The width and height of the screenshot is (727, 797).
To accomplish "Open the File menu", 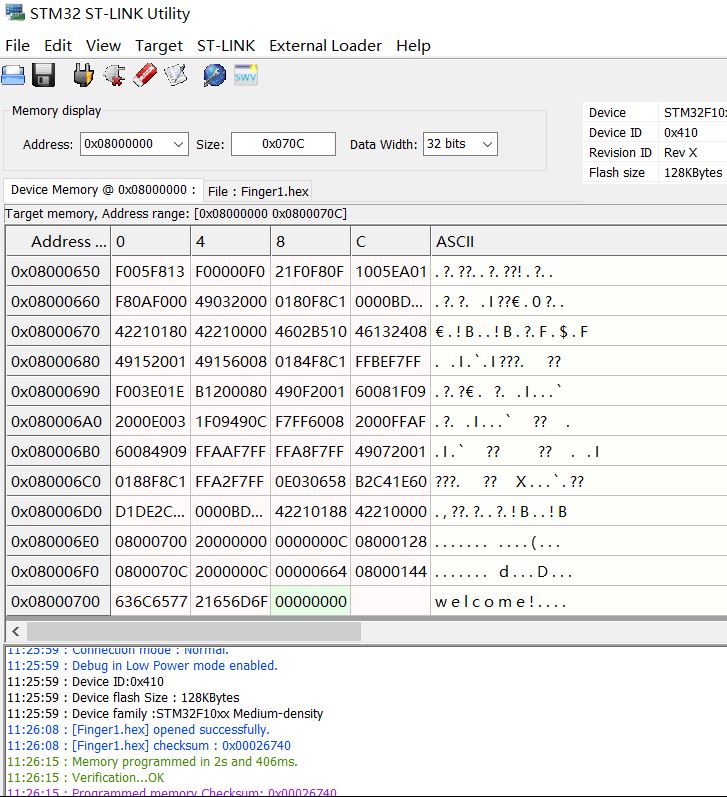I will (17, 46).
